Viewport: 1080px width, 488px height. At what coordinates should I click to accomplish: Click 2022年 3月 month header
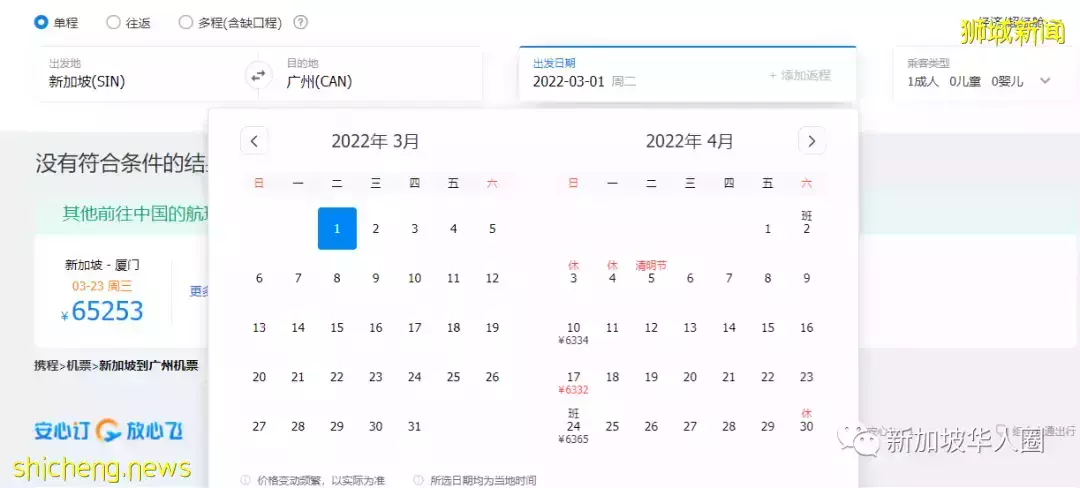375,141
